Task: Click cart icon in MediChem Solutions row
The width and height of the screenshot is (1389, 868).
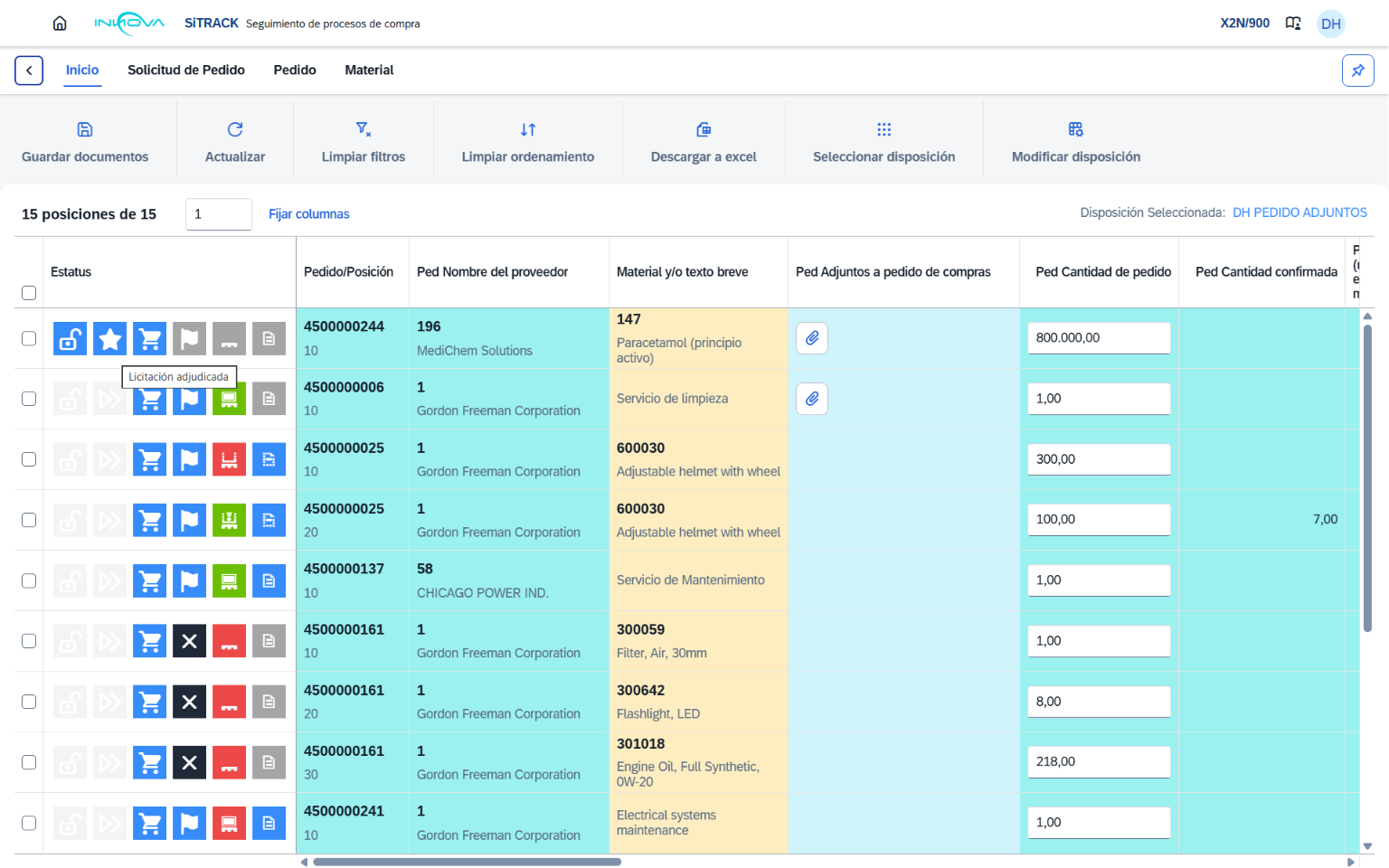Action: (150, 339)
